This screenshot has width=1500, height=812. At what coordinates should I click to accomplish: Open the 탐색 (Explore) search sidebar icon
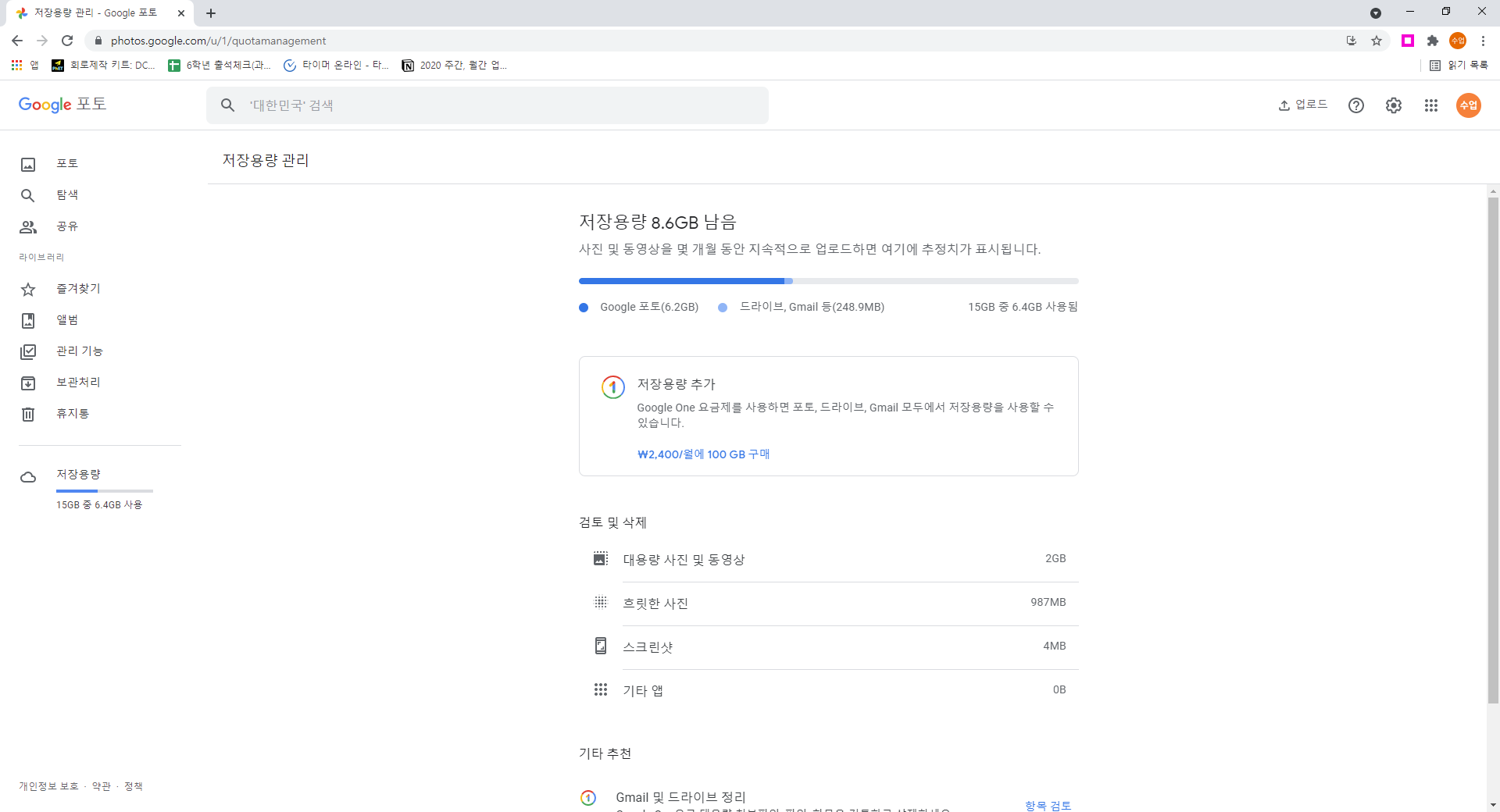[x=28, y=195]
